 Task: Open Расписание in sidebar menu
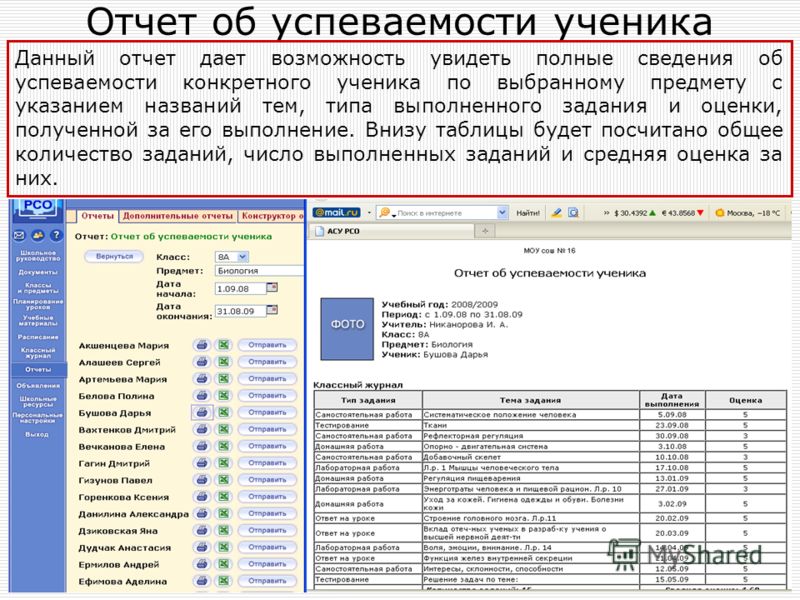[x=38, y=337]
